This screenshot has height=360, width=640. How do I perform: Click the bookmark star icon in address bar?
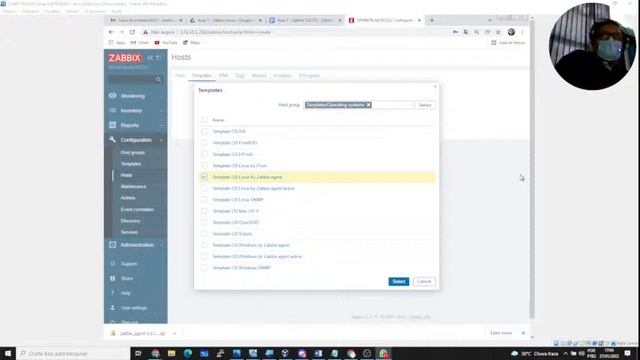click(498, 32)
